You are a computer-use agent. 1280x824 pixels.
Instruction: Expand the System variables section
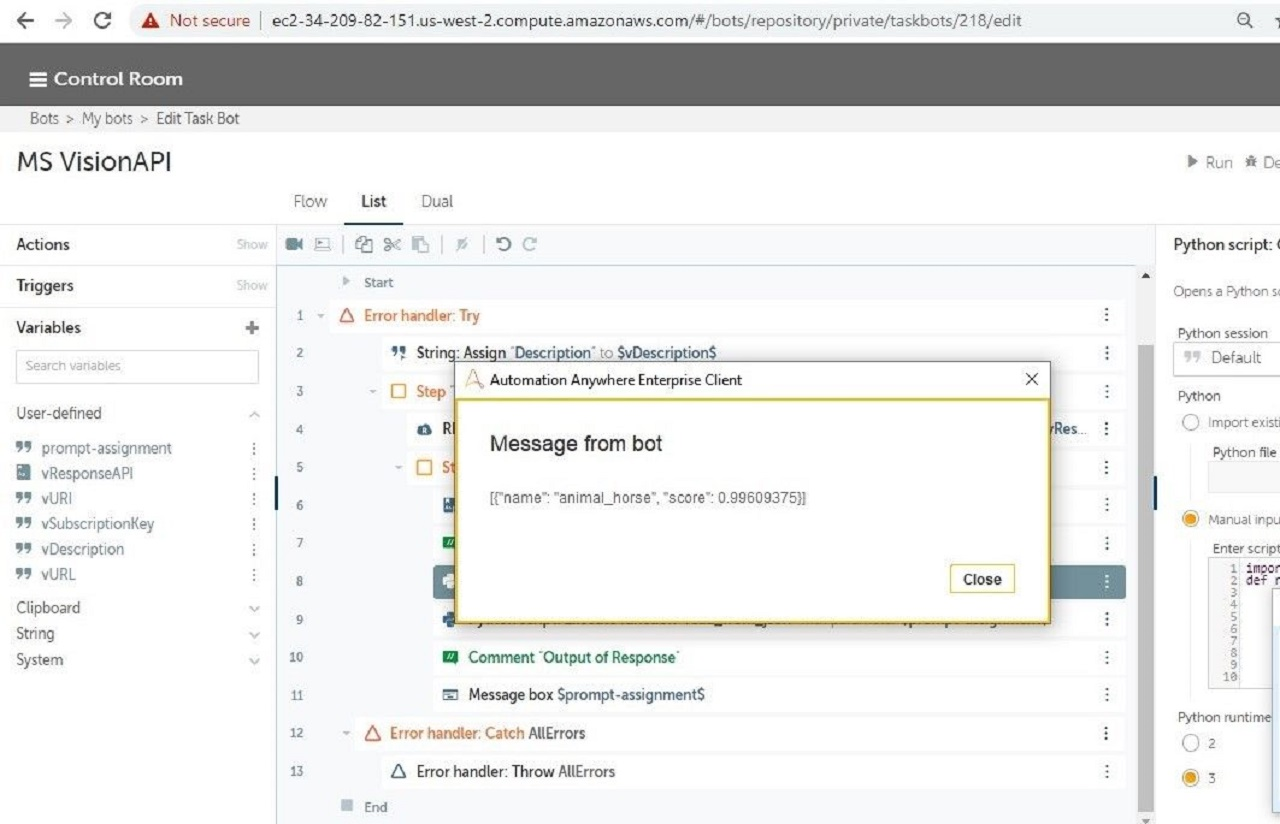254,660
